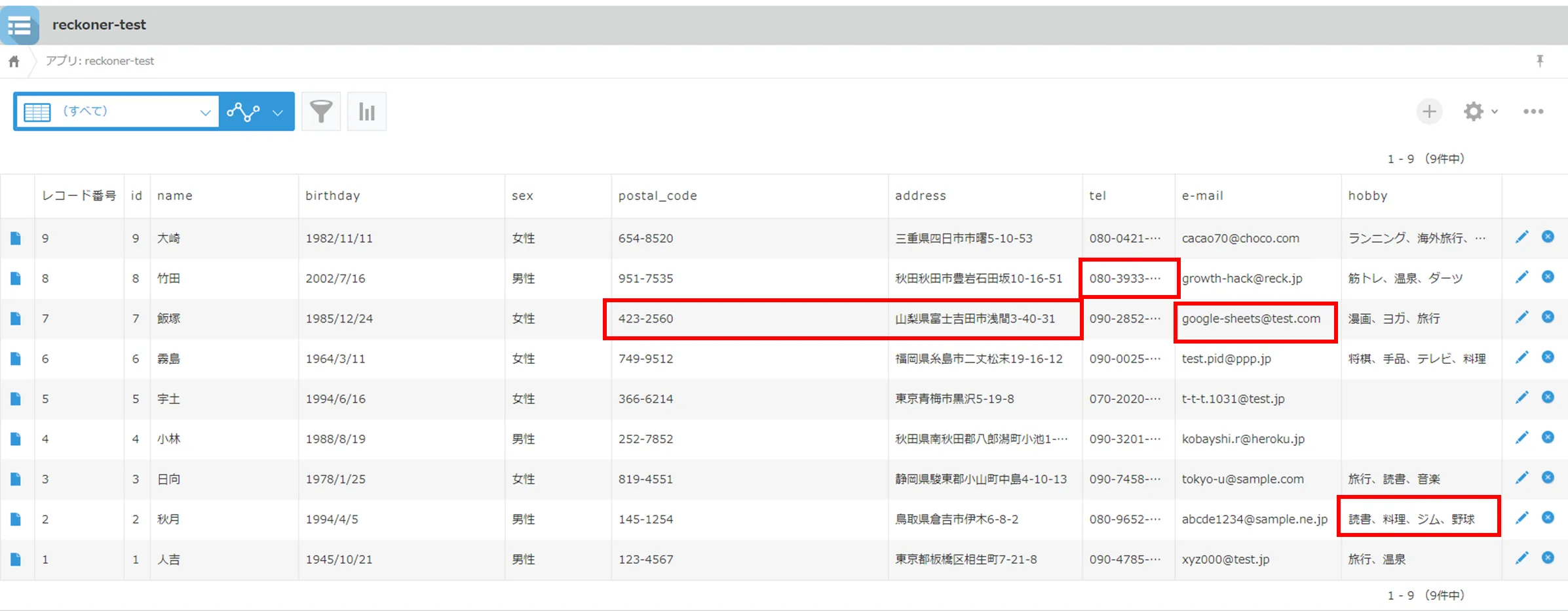1568x611 pixels.
Task: Click the アプリ: reckoner-test breadcrumb link
Action: 100,61
